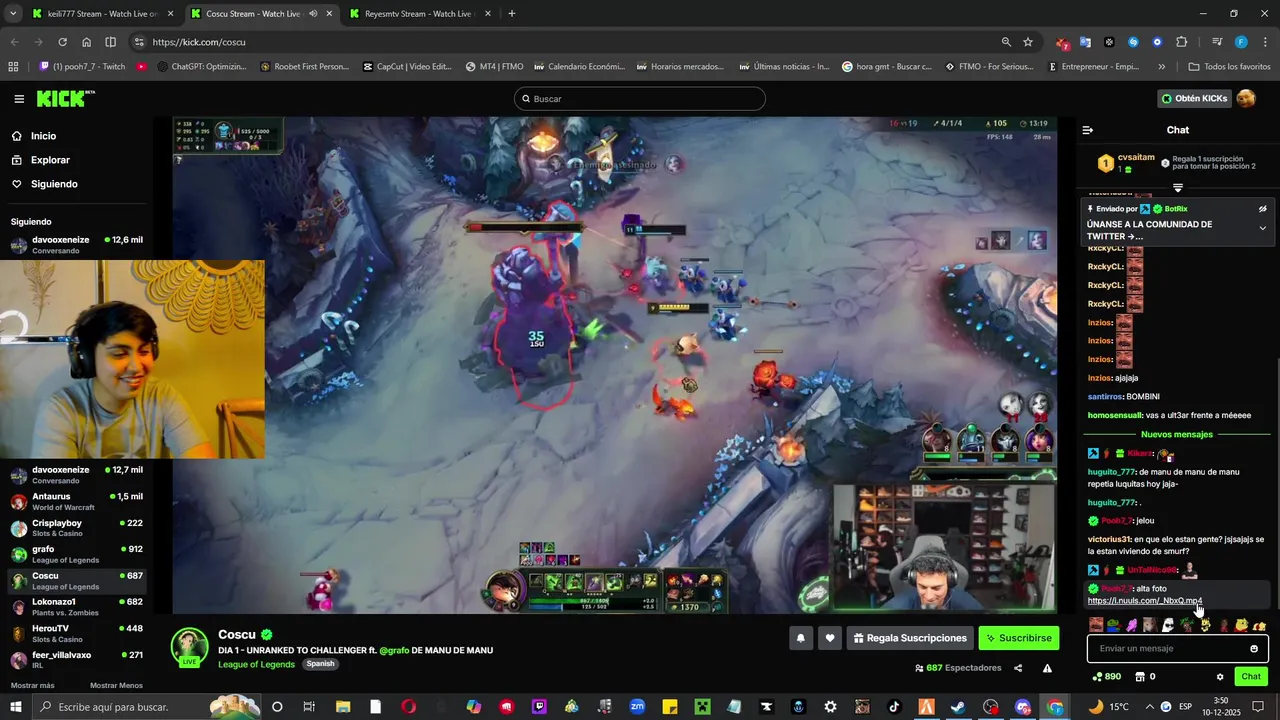1280x720 pixels.
Task: Open Antaurus channel in sidebar
Action: [76, 502]
